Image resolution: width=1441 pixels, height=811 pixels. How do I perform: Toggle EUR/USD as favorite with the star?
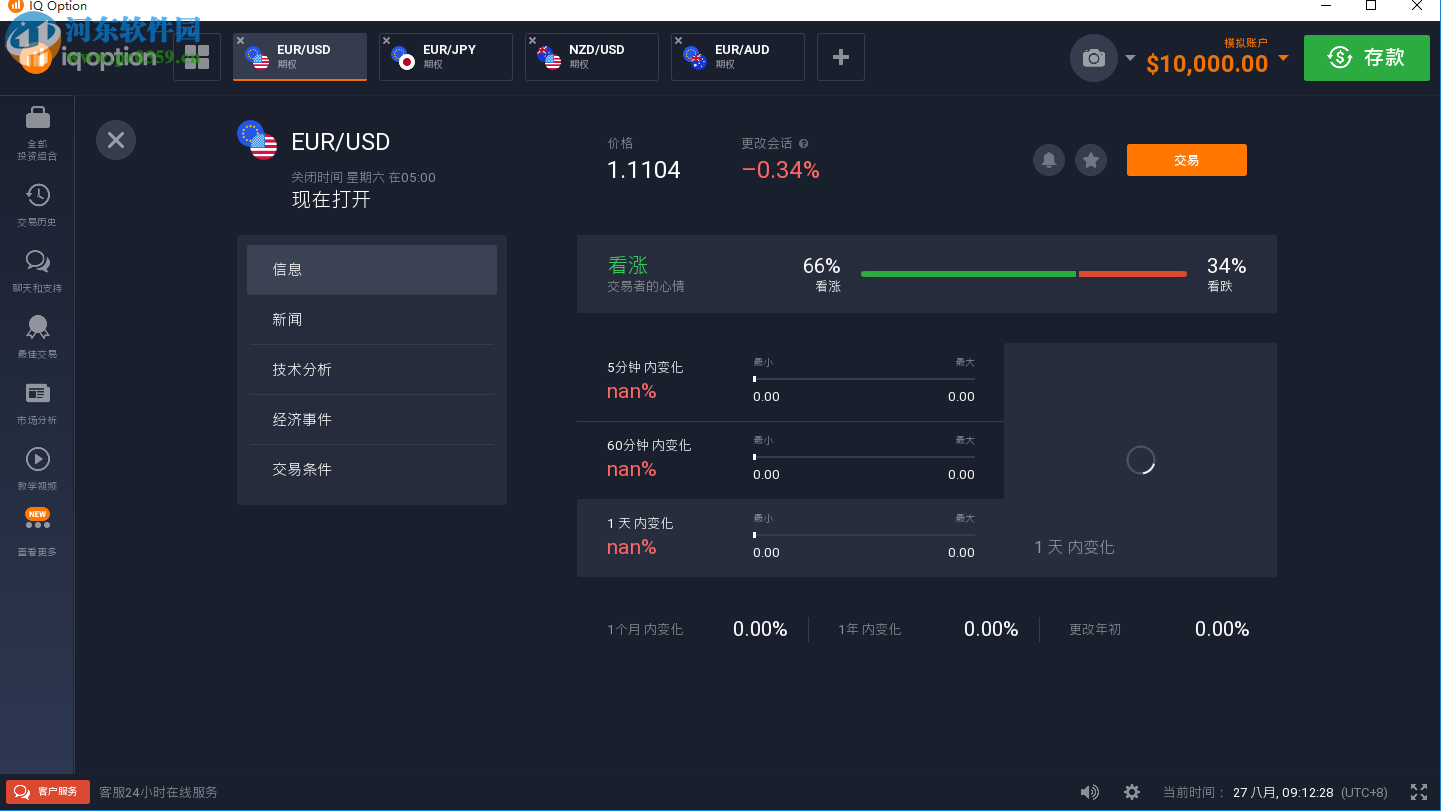(1090, 160)
